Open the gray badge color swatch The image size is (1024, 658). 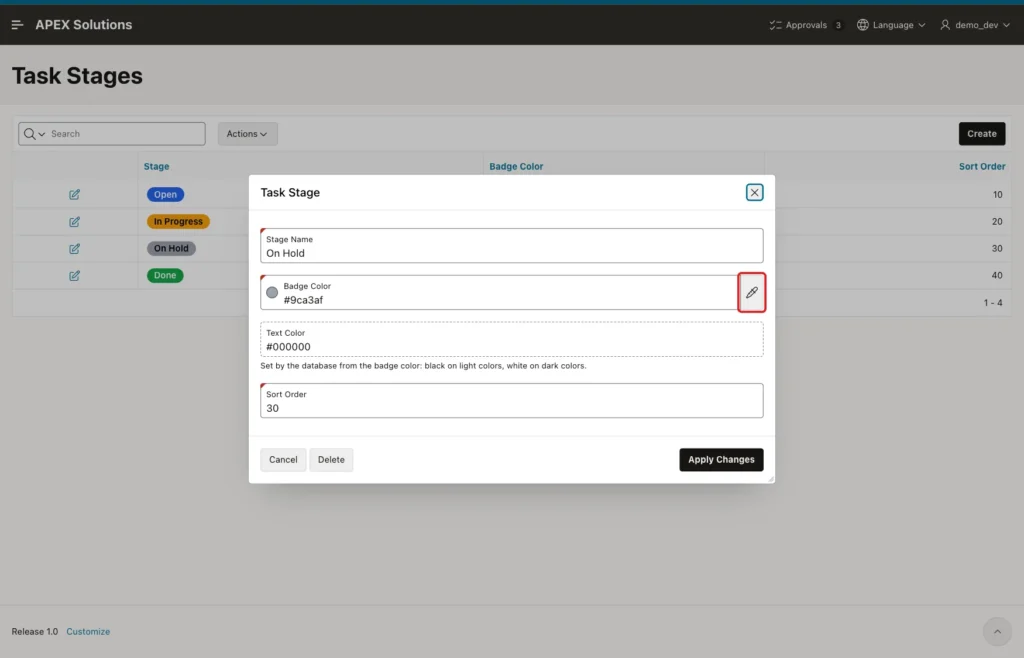pos(272,292)
